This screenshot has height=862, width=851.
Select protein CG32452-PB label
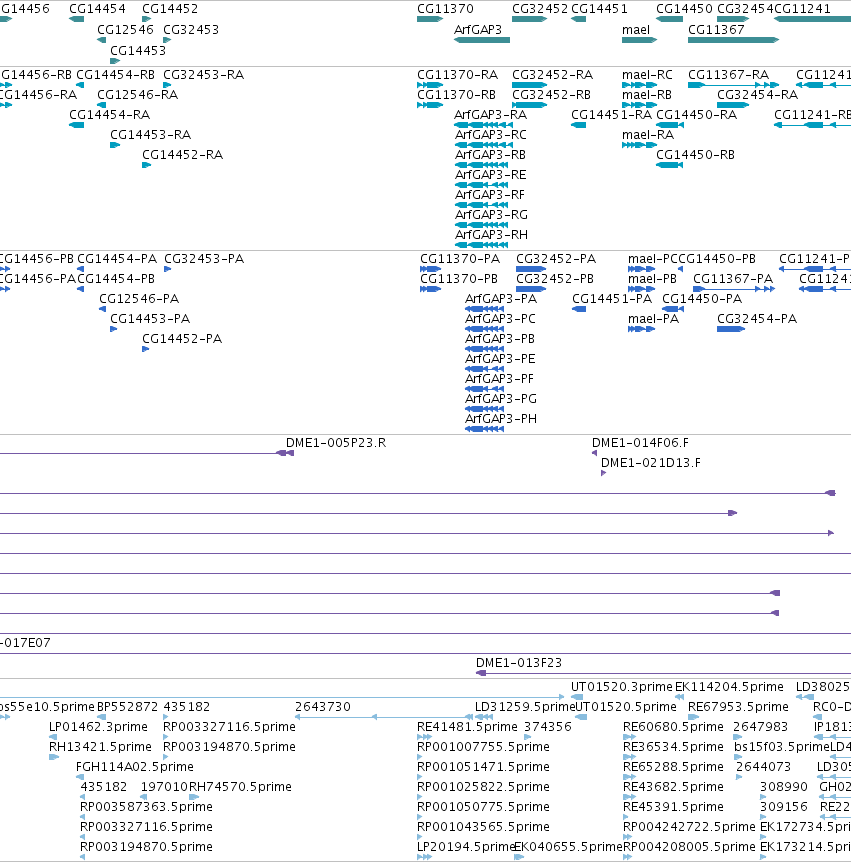point(555,279)
